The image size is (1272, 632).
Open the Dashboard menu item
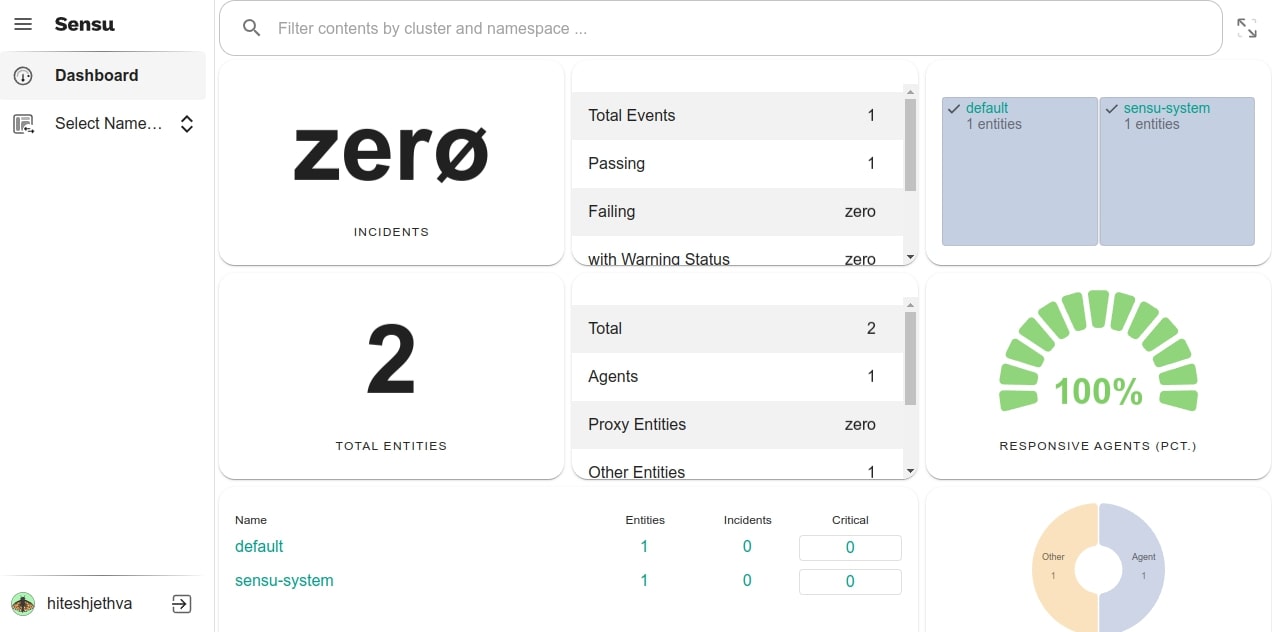pos(103,76)
